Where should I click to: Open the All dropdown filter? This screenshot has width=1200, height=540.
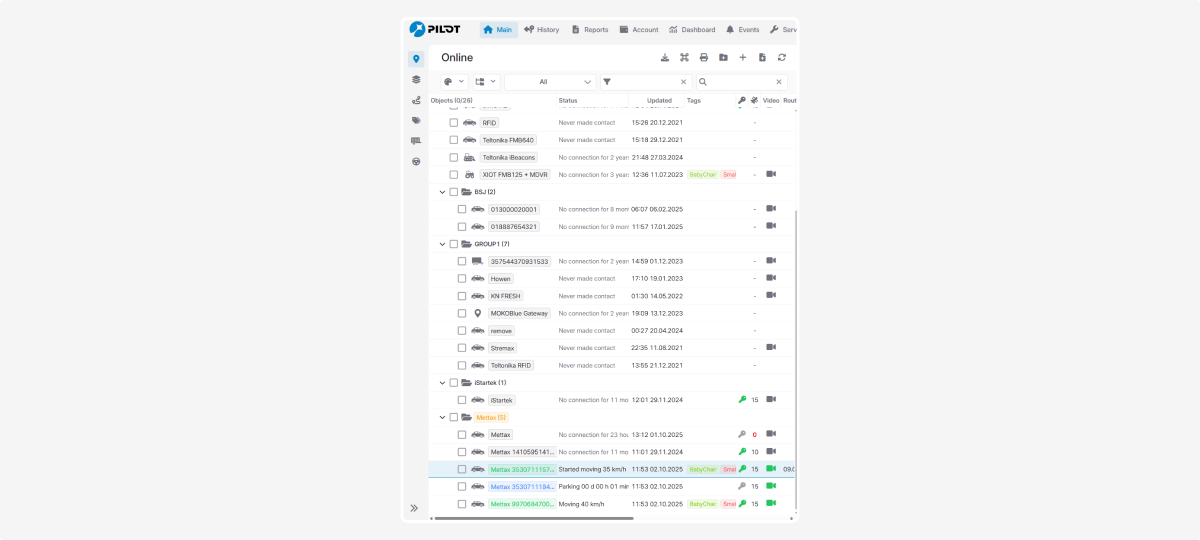point(550,82)
